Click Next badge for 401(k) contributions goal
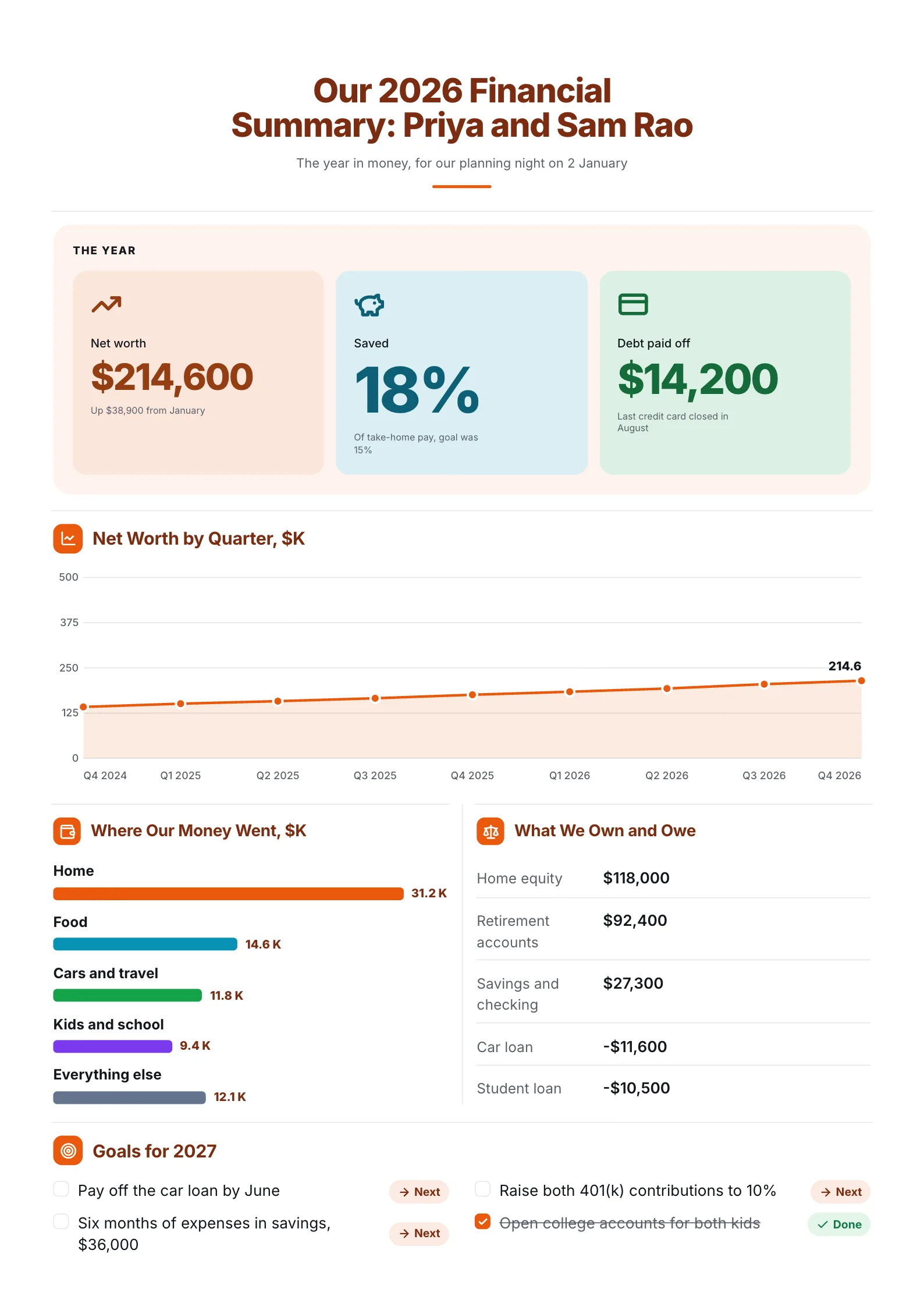This screenshot has height=1307, width=924. pyautogui.click(x=840, y=1192)
